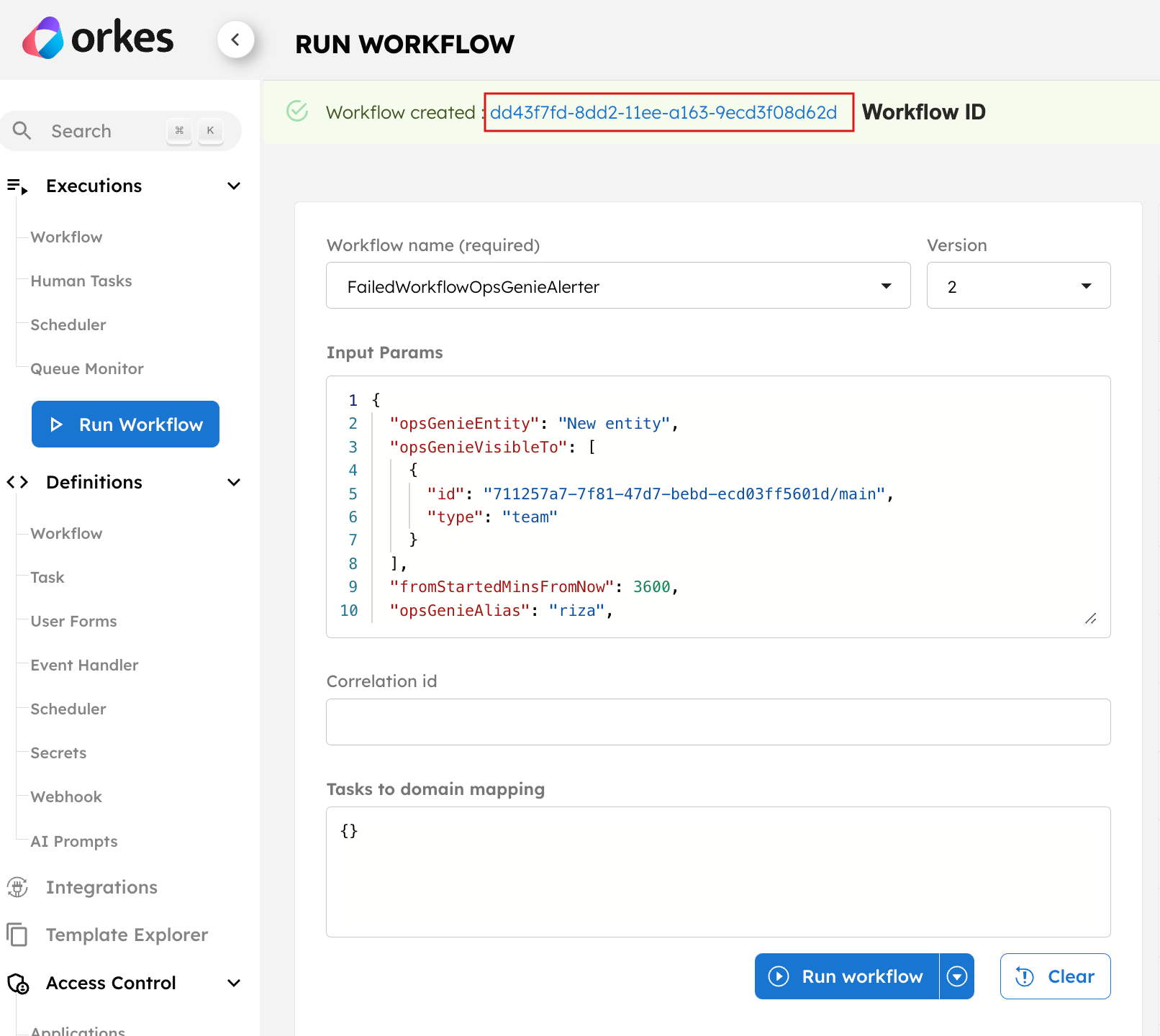Open the search bar magnifier
Screen dimensions: 1160x1036
22,130
